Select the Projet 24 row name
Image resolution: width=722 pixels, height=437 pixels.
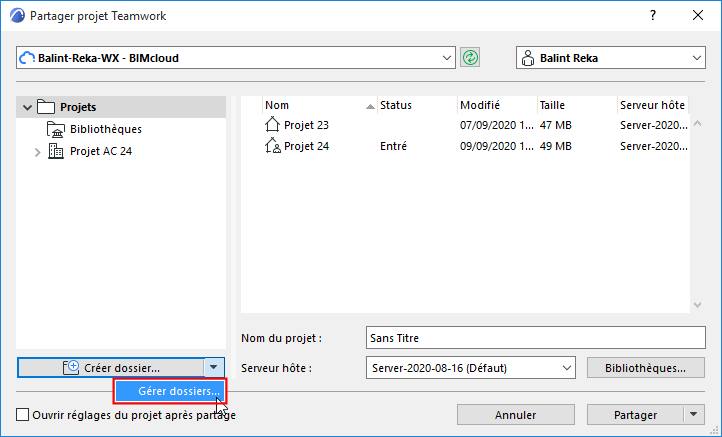tap(306, 146)
